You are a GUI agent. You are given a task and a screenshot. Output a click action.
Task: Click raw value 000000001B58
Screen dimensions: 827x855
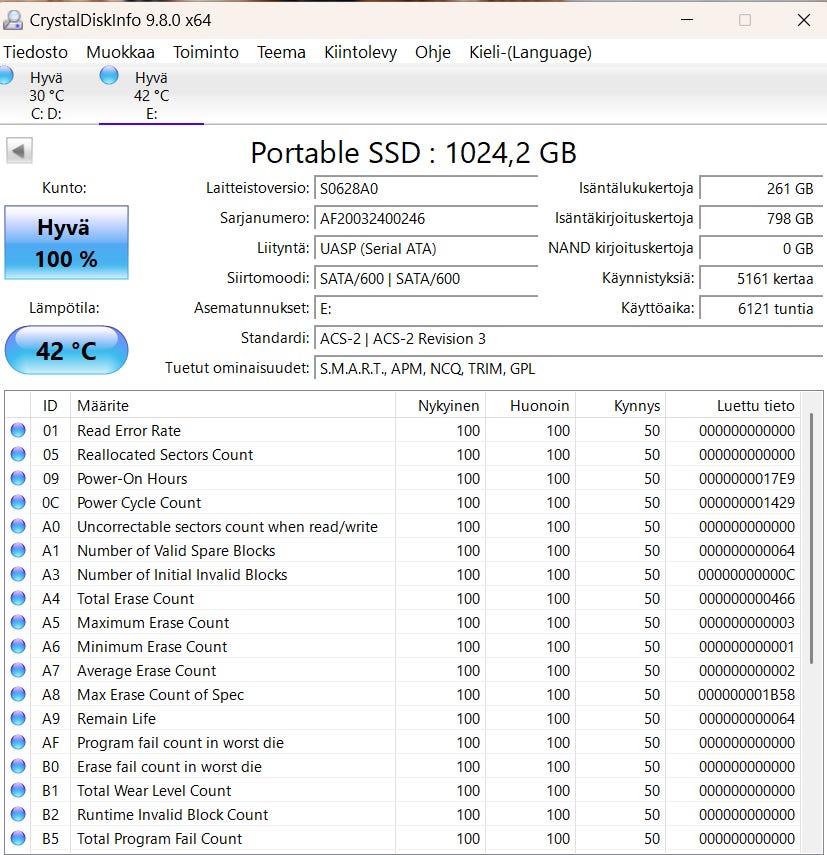pos(747,695)
